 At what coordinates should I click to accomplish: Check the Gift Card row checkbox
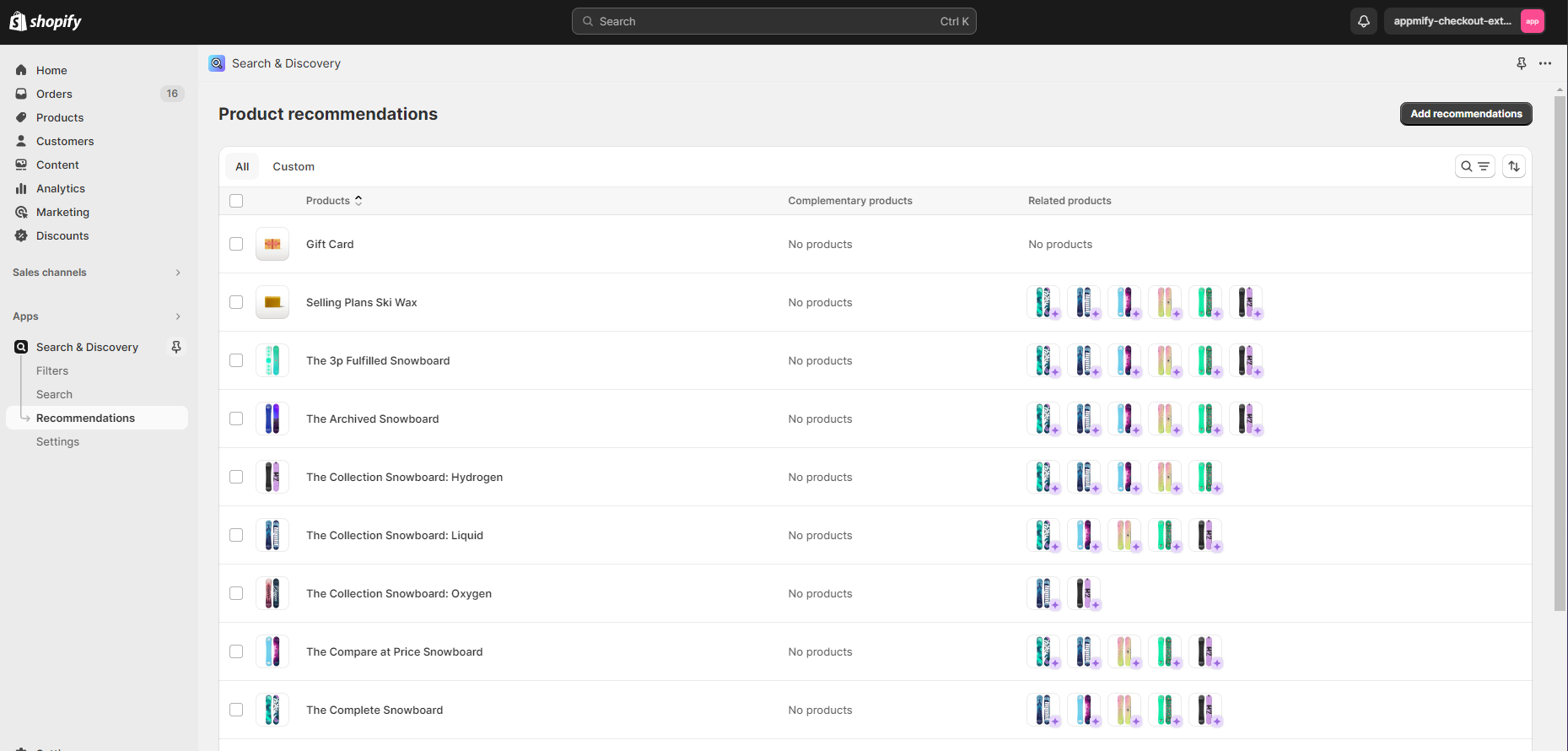coord(236,244)
